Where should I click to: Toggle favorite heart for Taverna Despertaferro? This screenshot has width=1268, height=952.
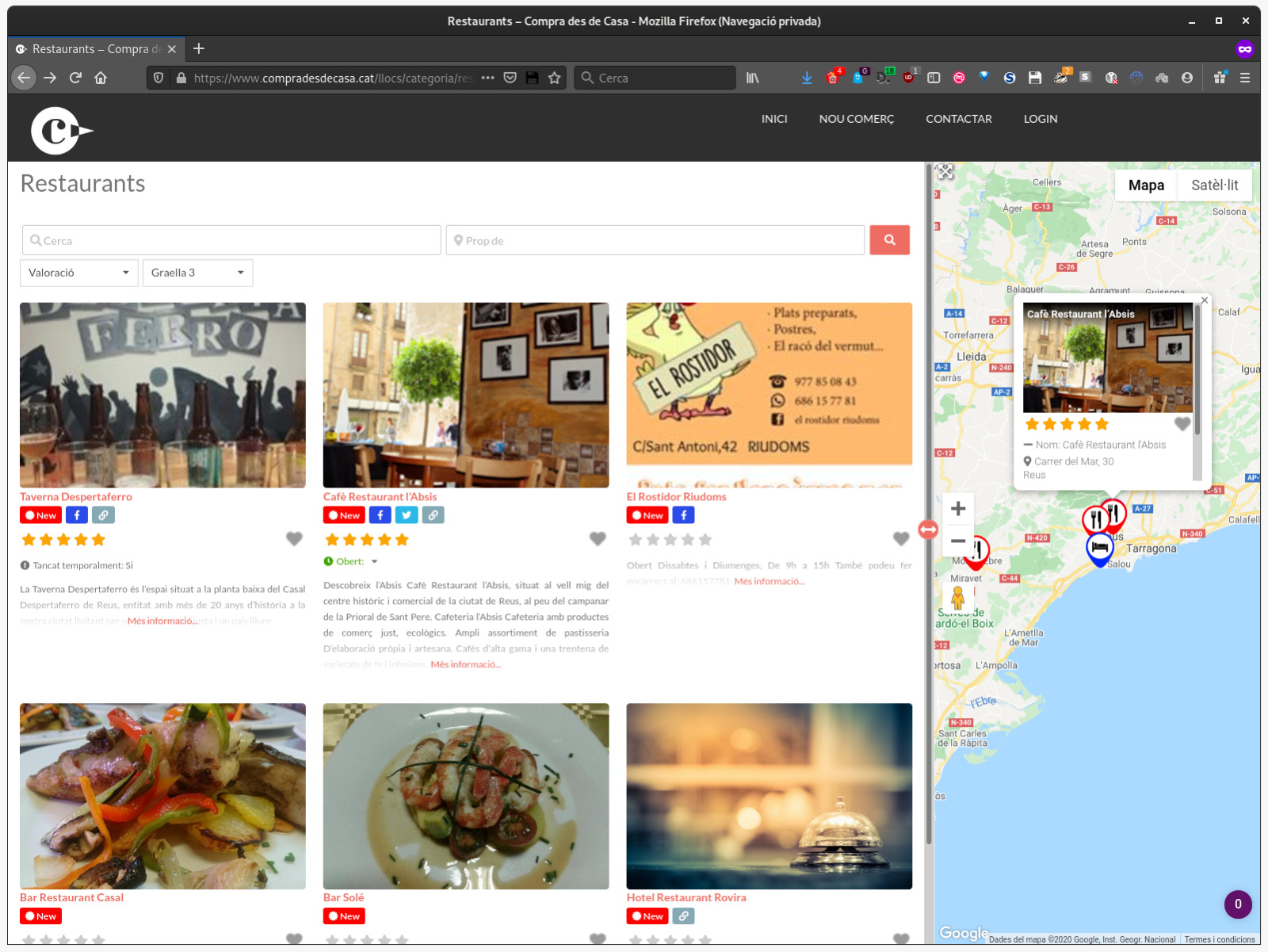tap(294, 539)
